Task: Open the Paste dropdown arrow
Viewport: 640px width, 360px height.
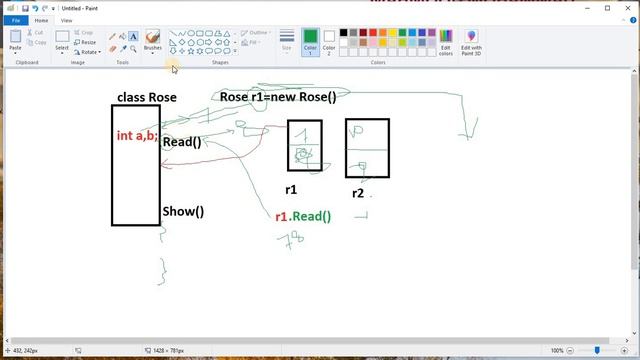Action: [16, 53]
